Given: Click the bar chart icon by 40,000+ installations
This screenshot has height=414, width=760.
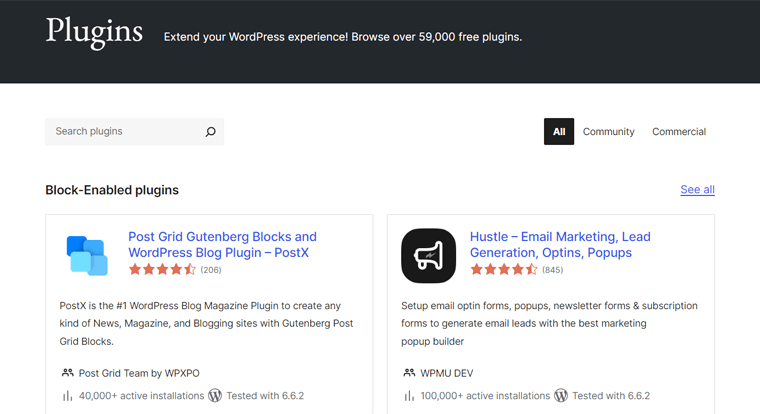Looking at the screenshot, I should (x=67, y=396).
